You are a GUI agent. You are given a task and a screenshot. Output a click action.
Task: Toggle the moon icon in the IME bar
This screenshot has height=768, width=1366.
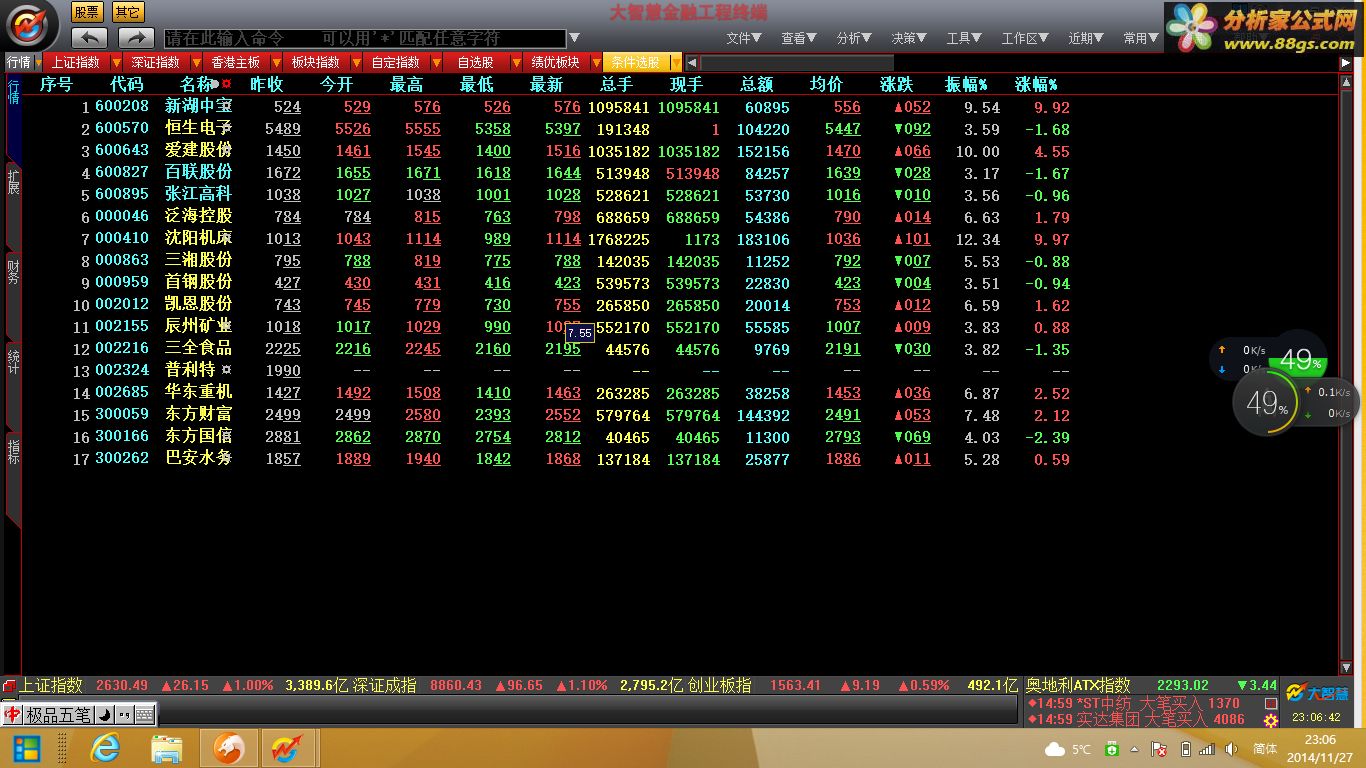click(x=104, y=715)
